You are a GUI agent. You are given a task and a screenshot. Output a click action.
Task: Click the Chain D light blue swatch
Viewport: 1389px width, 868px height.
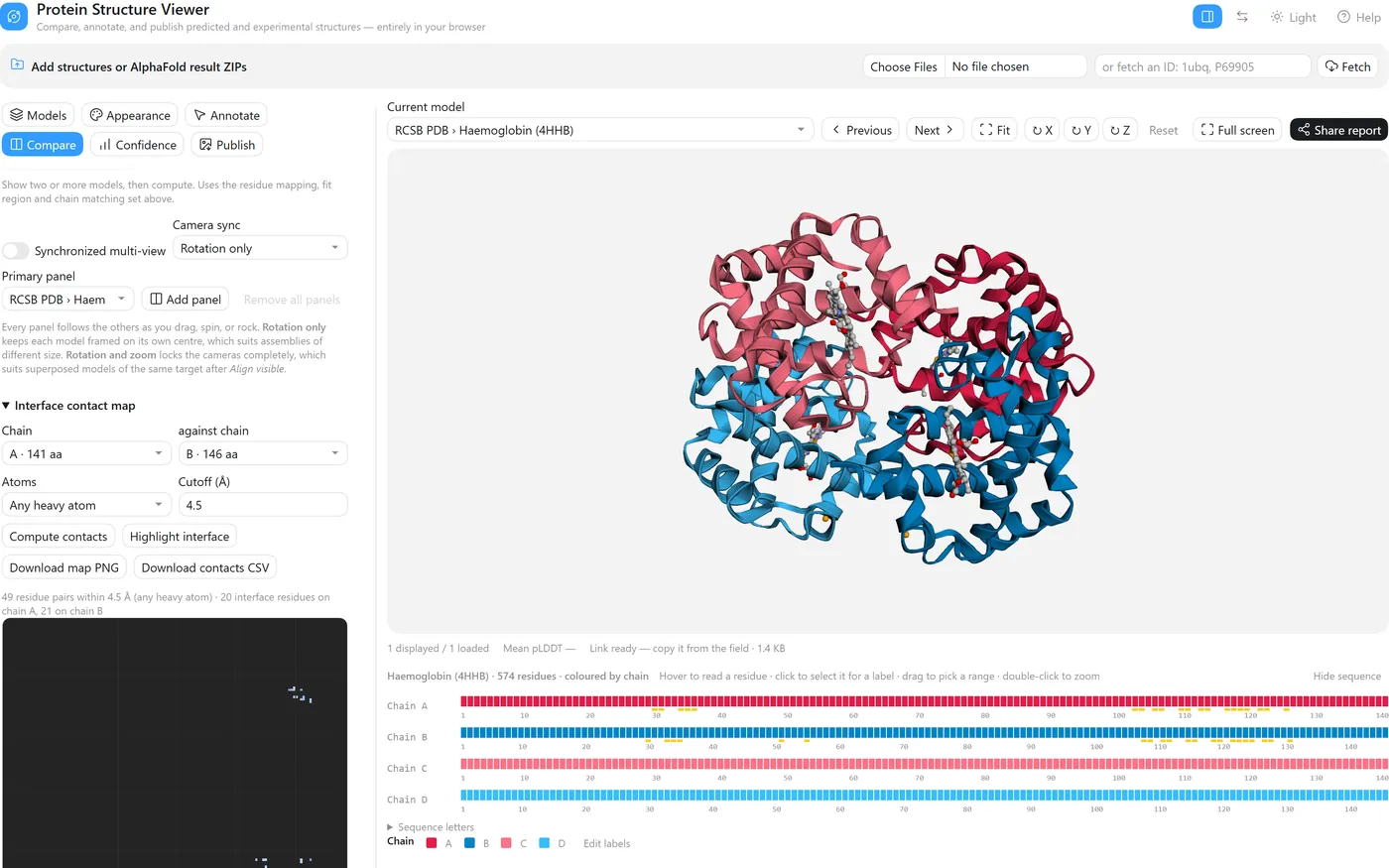tap(544, 843)
